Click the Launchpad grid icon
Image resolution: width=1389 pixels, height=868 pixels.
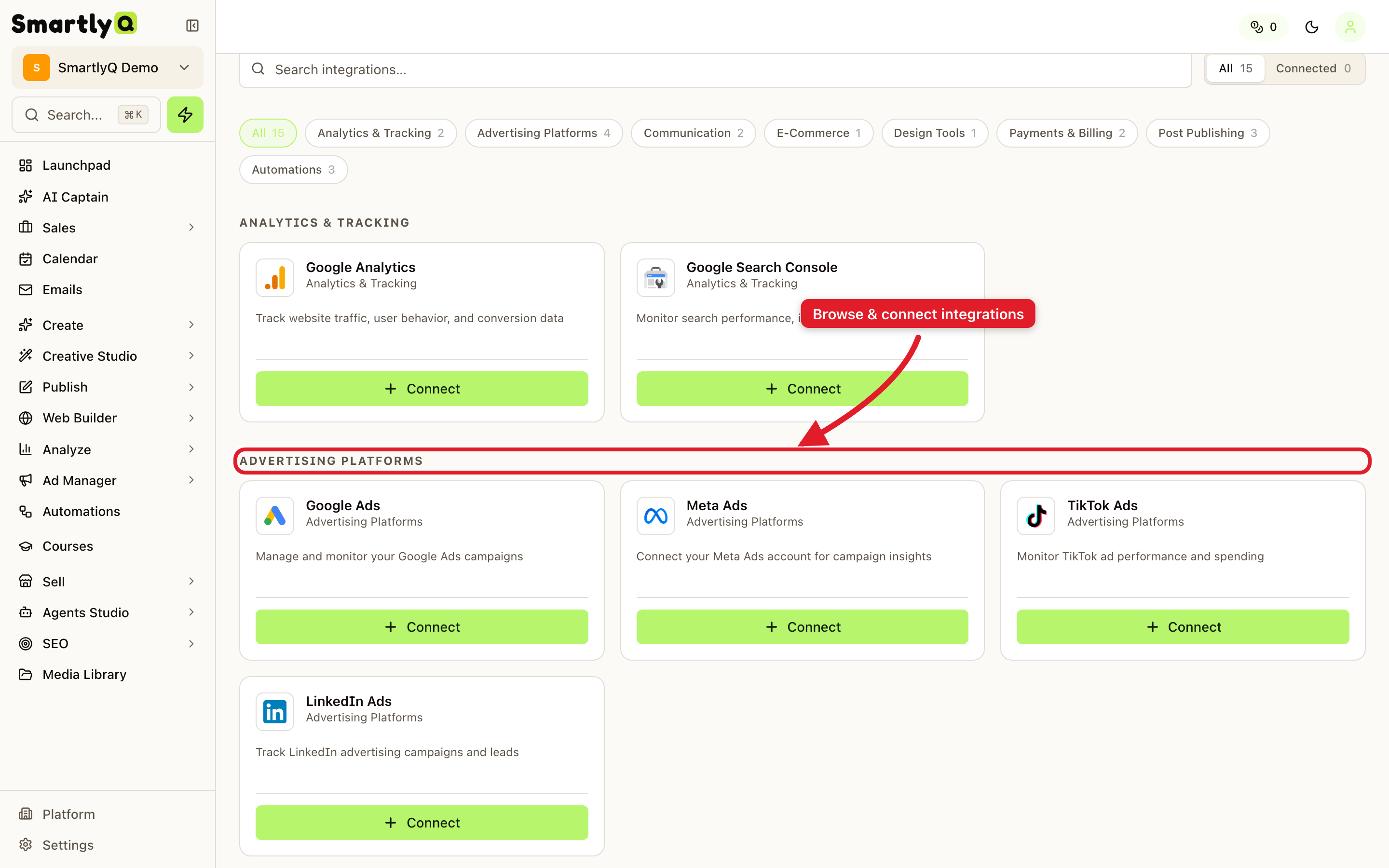[x=25, y=165]
